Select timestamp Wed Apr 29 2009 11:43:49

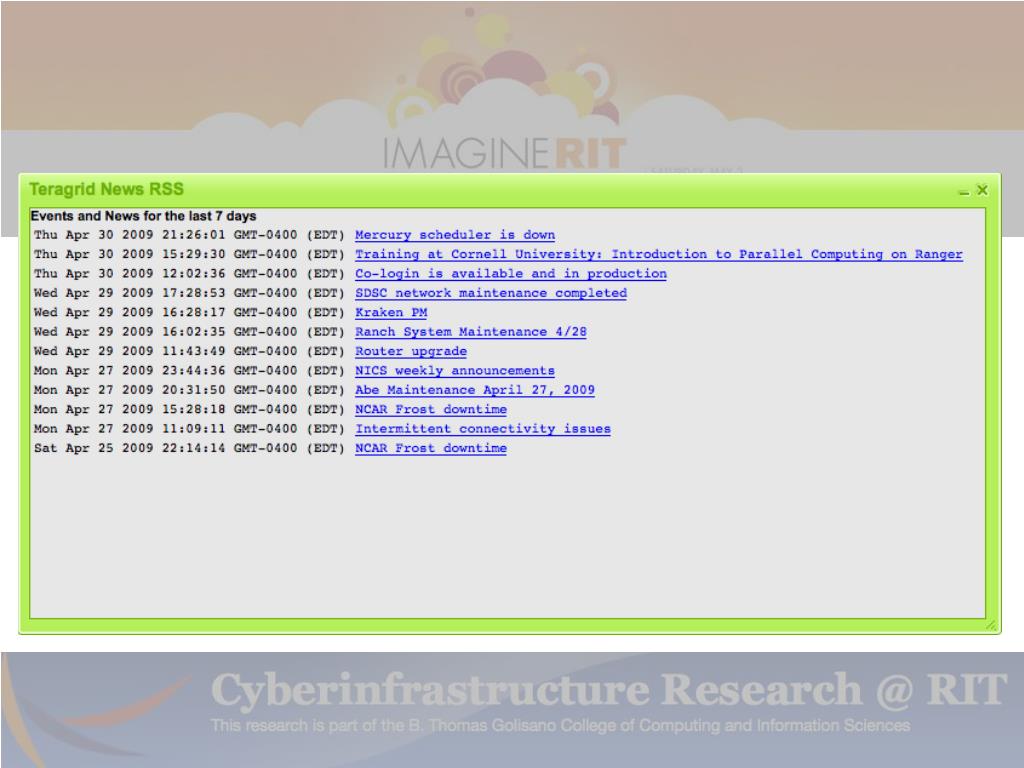pos(189,352)
